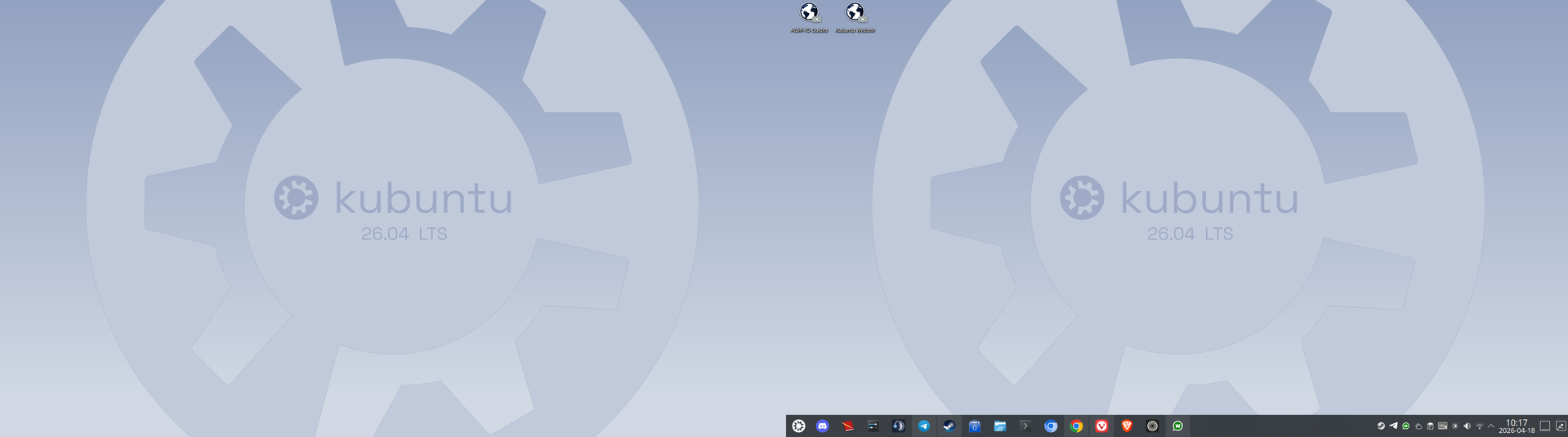Open Vivaldi browser from the taskbar
The width and height of the screenshot is (1568, 437).
pos(1101,426)
